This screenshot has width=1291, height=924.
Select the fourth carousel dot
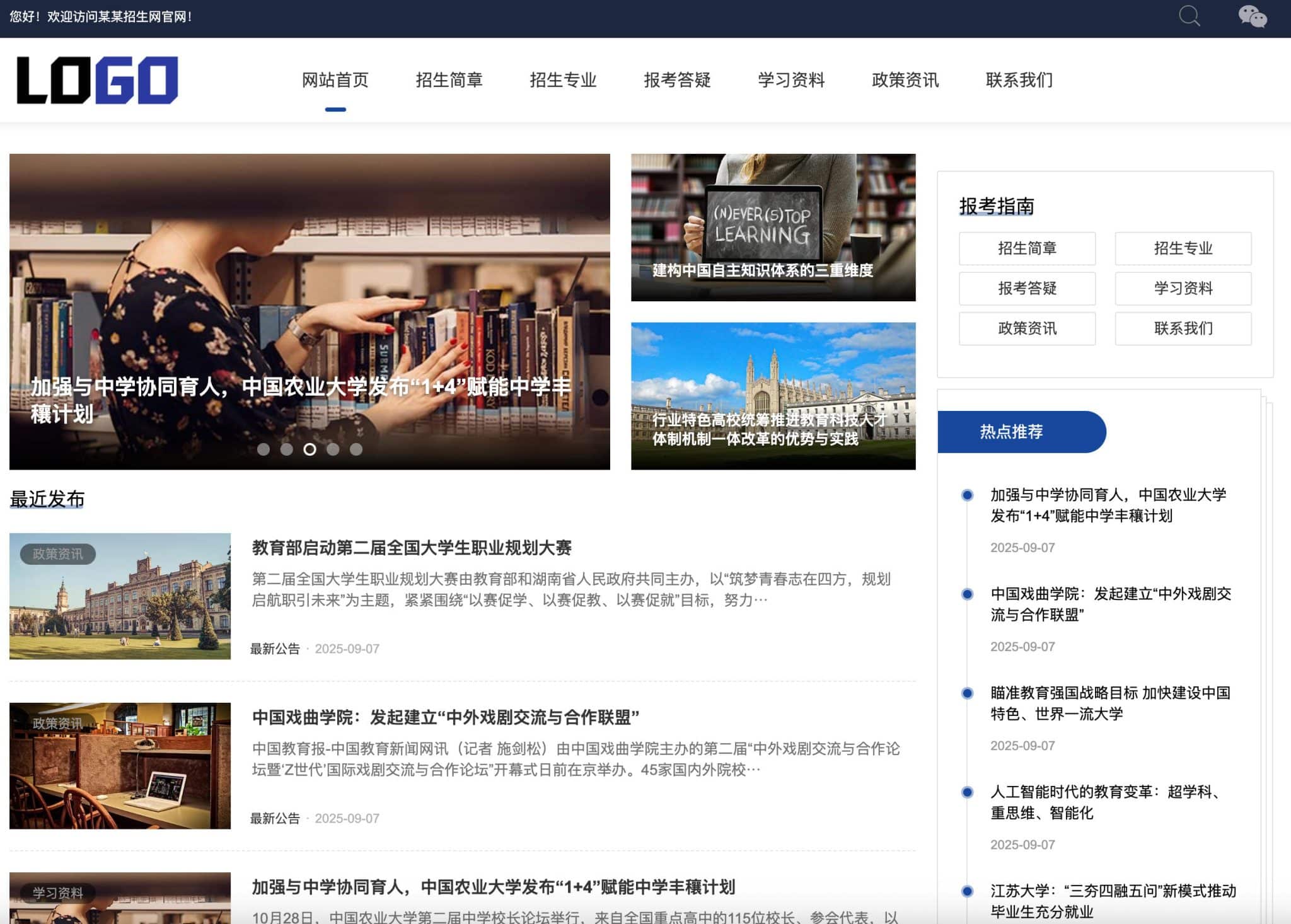(x=333, y=449)
